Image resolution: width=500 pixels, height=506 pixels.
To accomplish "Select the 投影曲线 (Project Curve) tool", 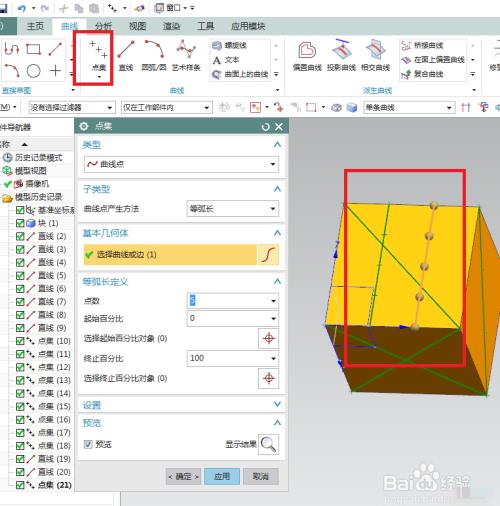I will click(341, 55).
